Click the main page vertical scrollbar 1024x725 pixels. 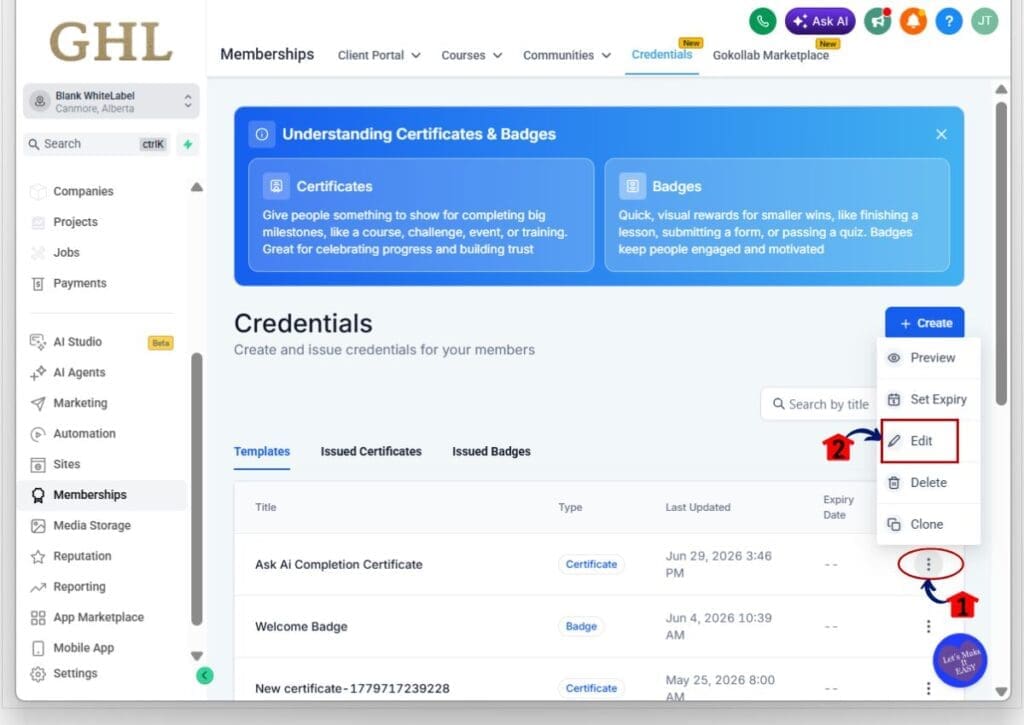click(x=1001, y=254)
